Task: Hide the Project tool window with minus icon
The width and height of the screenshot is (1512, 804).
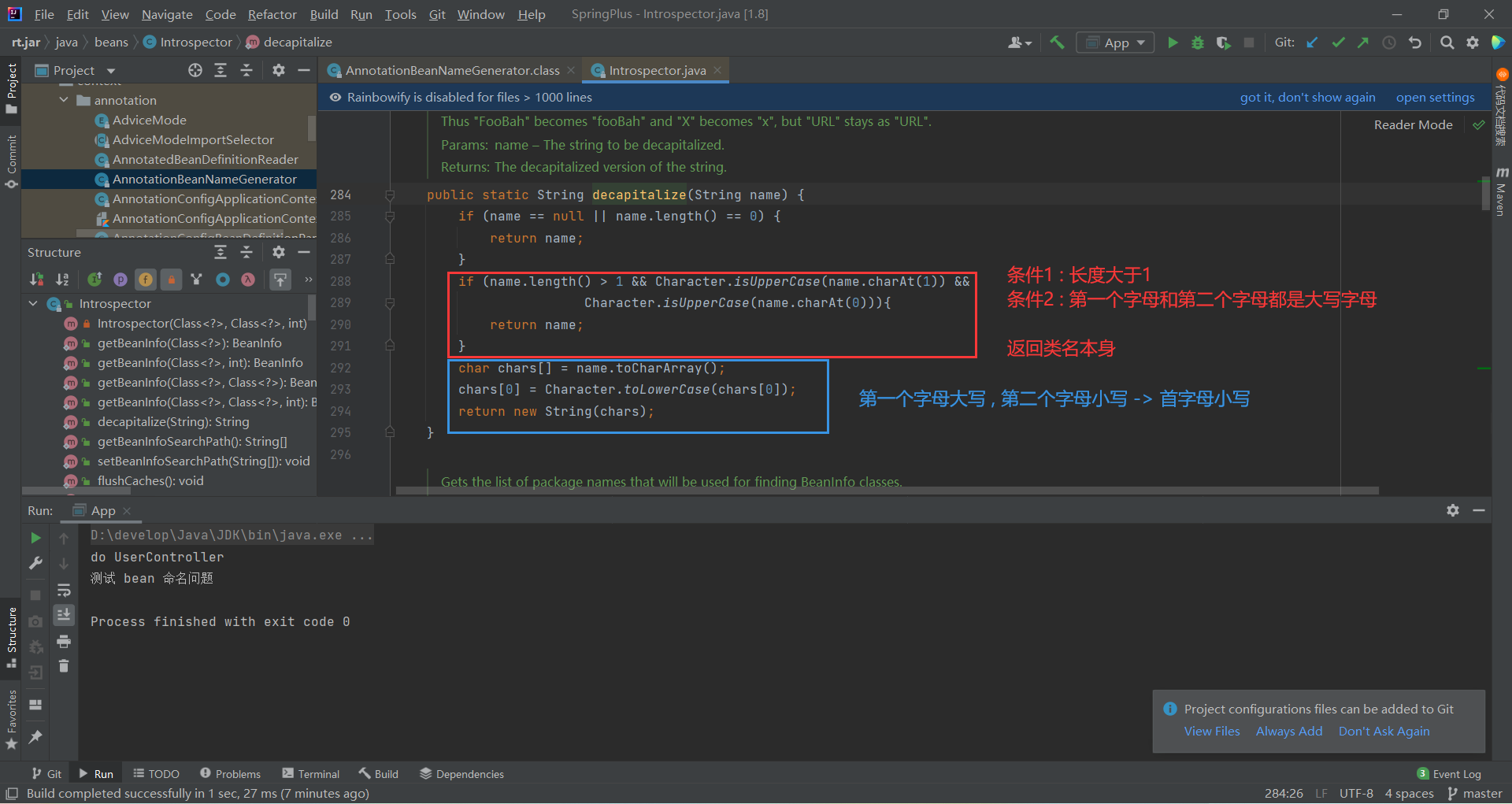Action: (x=304, y=70)
